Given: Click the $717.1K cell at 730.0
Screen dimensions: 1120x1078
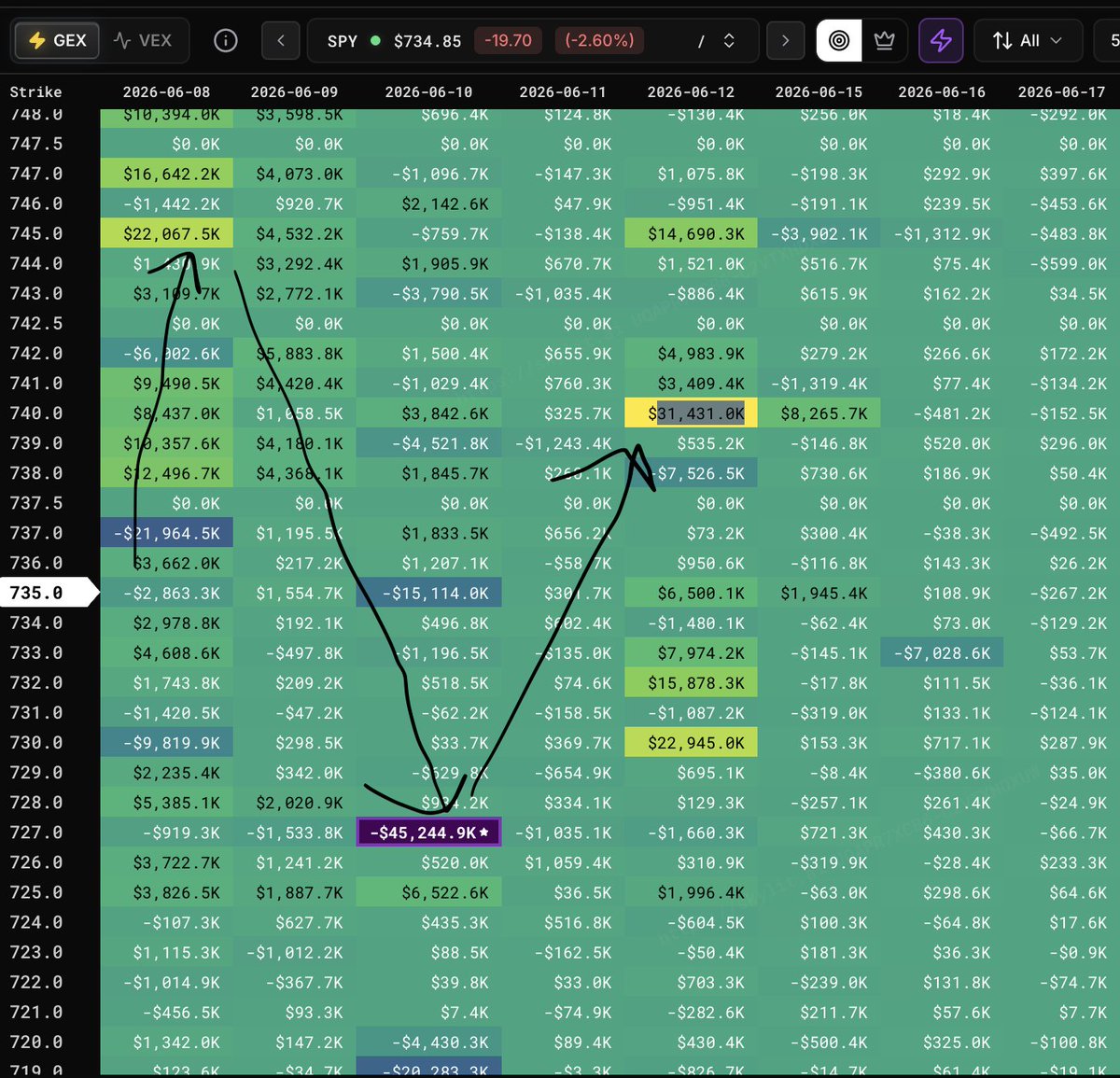Looking at the screenshot, I should coord(942,743).
